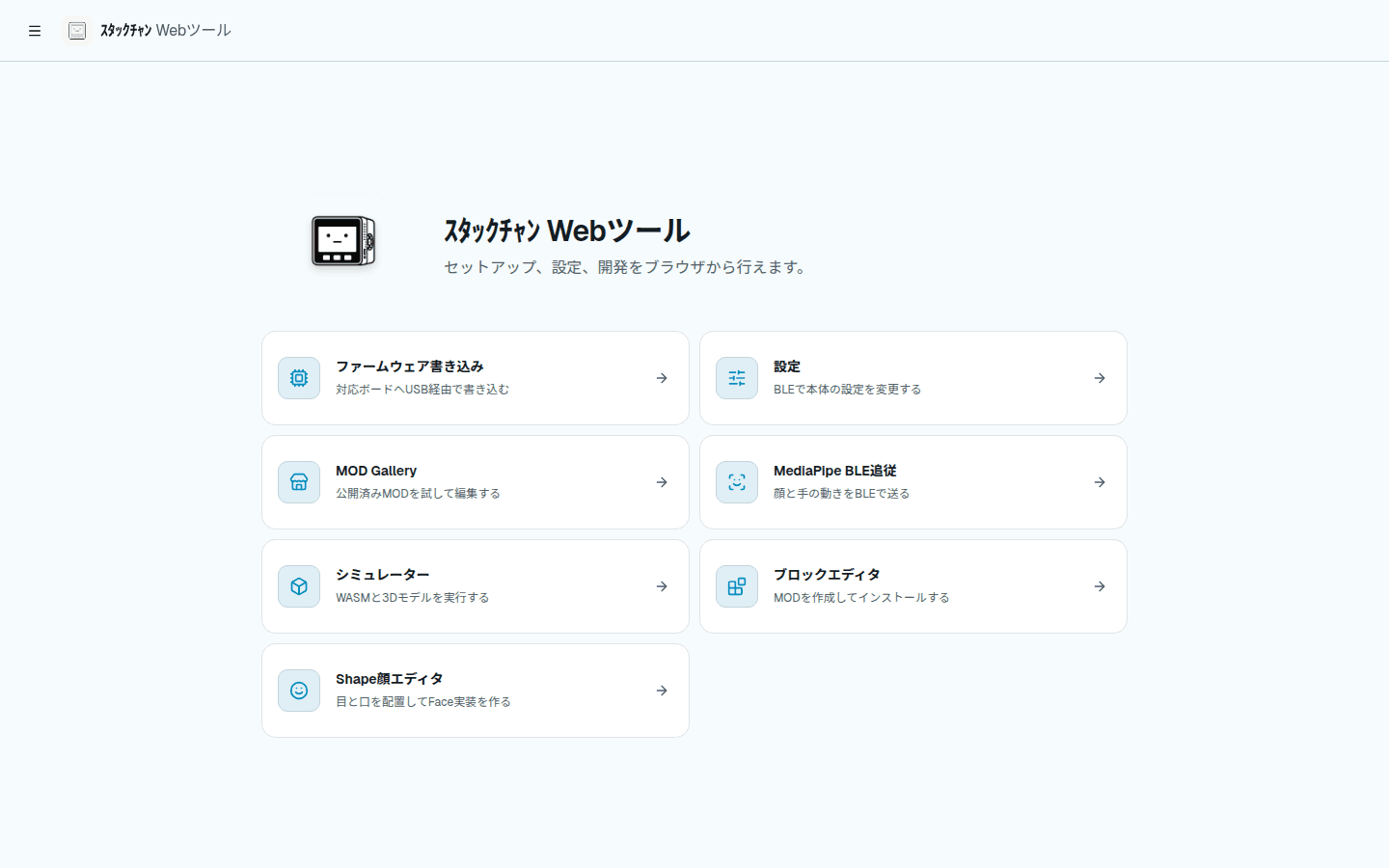
Task: Open the hamburger navigation menu
Action: pyautogui.click(x=35, y=31)
